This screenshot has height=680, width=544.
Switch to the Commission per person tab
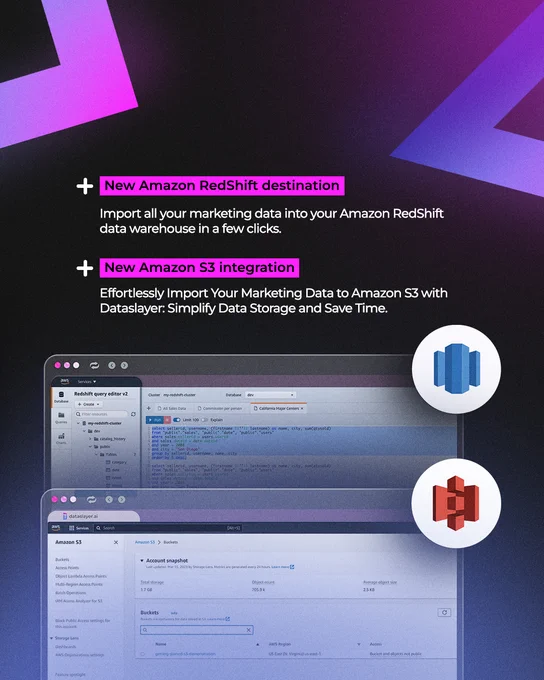tap(220, 409)
